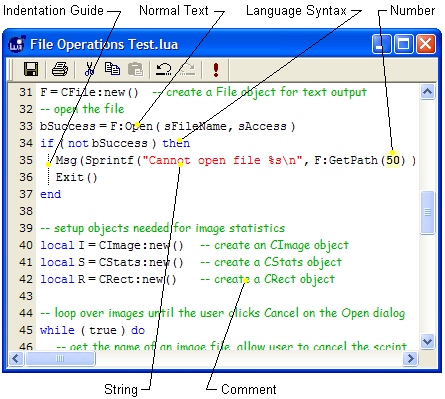The width and height of the screenshot is (445, 399).
Task: Click the grayed Redo arrow icon
Action: (188, 69)
